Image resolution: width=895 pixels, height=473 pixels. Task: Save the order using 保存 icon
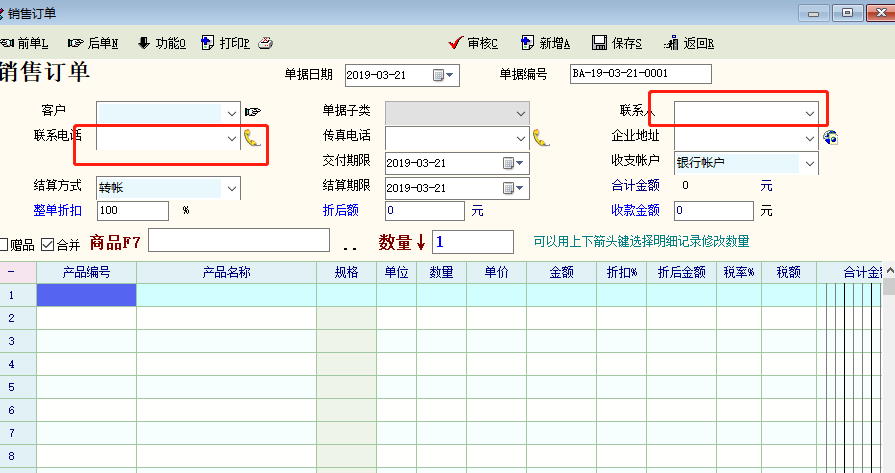pos(617,43)
